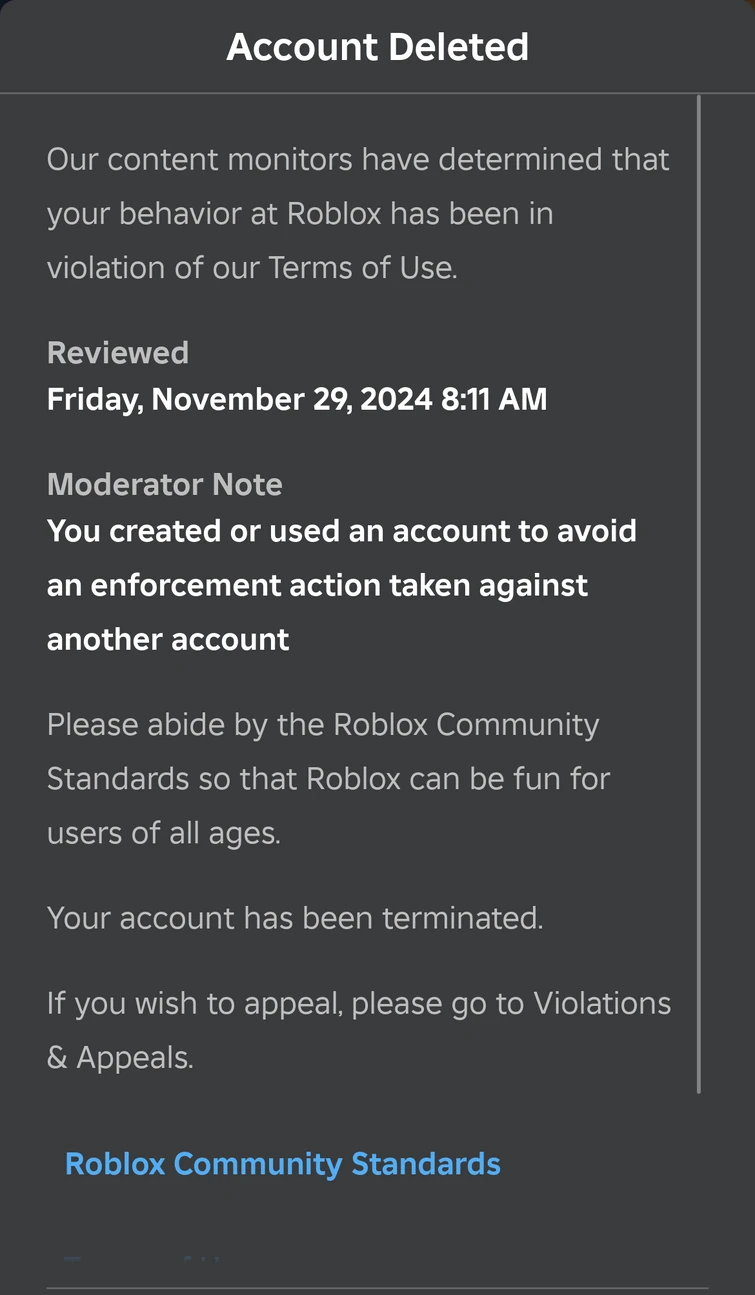Select the Reviewed heading
The height and width of the screenshot is (1295, 755).
point(117,352)
